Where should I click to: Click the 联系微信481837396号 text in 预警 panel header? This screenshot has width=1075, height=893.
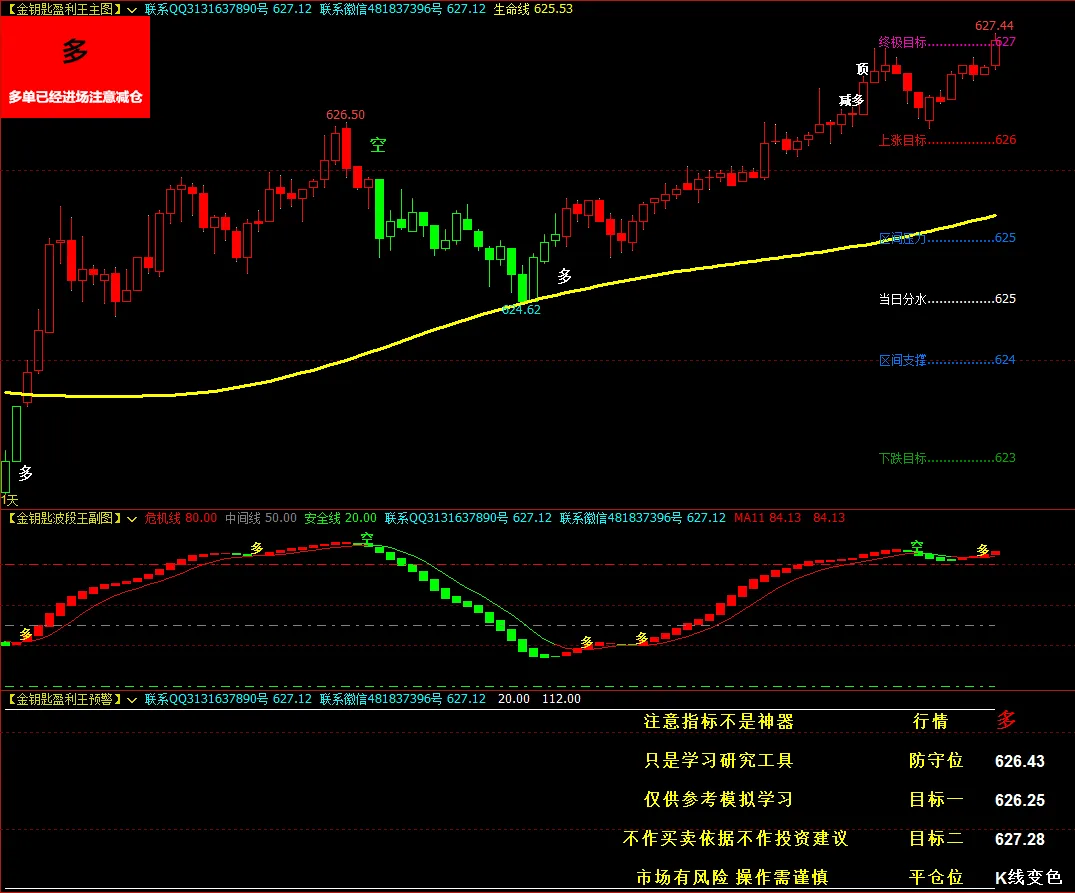pyautogui.click(x=381, y=699)
